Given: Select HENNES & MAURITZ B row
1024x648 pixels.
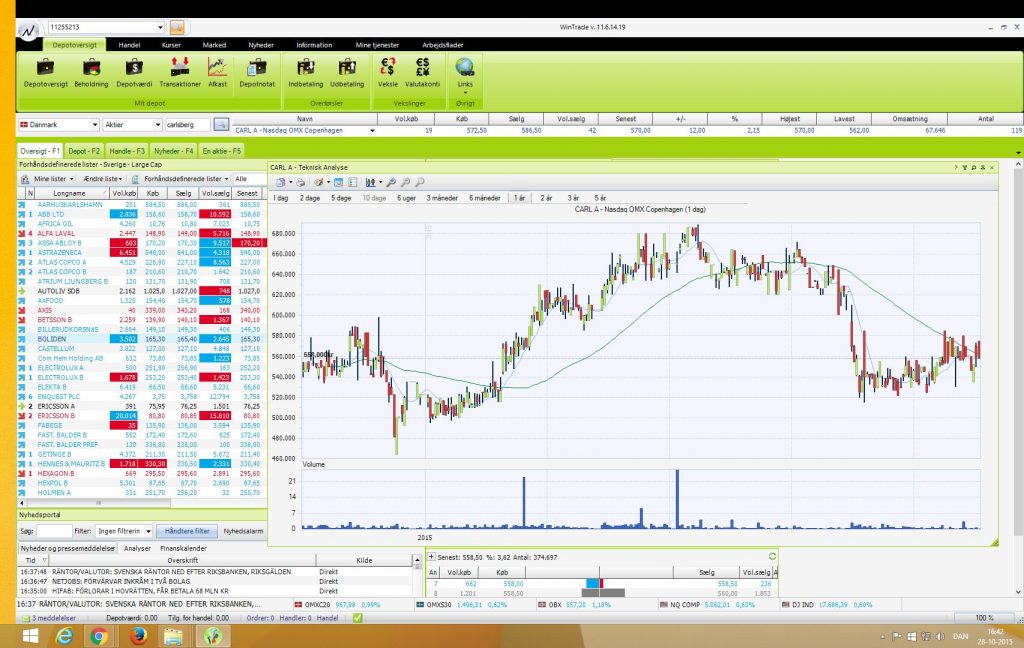Looking at the screenshot, I should coord(140,464).
